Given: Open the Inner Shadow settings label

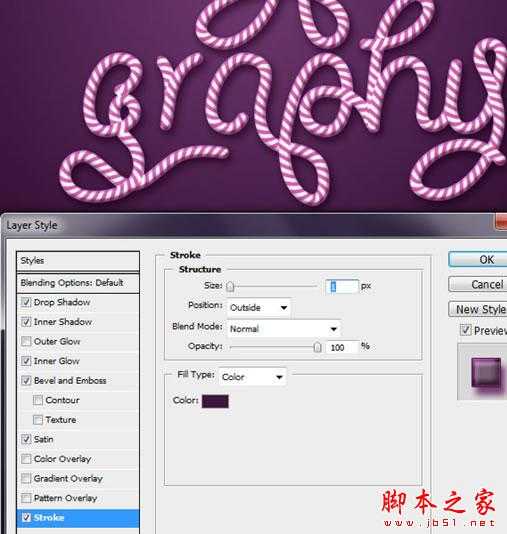Looking at the screenshot, I should click(x=63, y=322).
